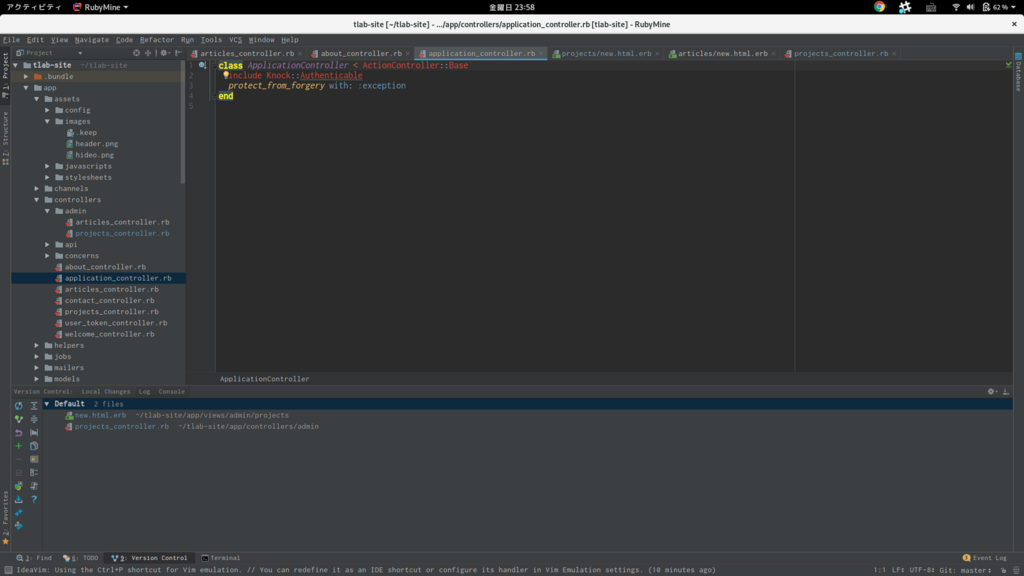Click Collapse All icon in changes panel
The width and height of the screenshot is (1024, 576).
pyautogui.click(x=34, y=419)
